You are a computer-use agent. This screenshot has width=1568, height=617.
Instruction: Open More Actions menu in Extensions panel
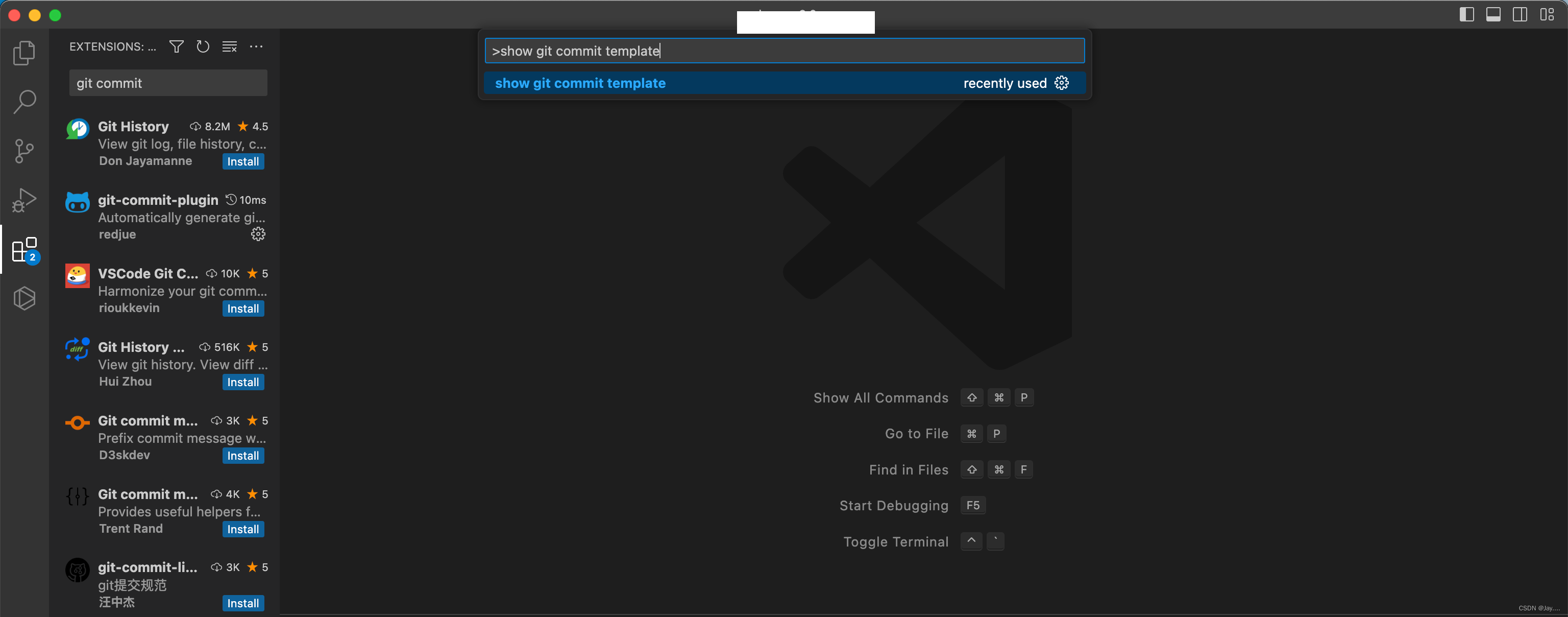pos(256,47)
